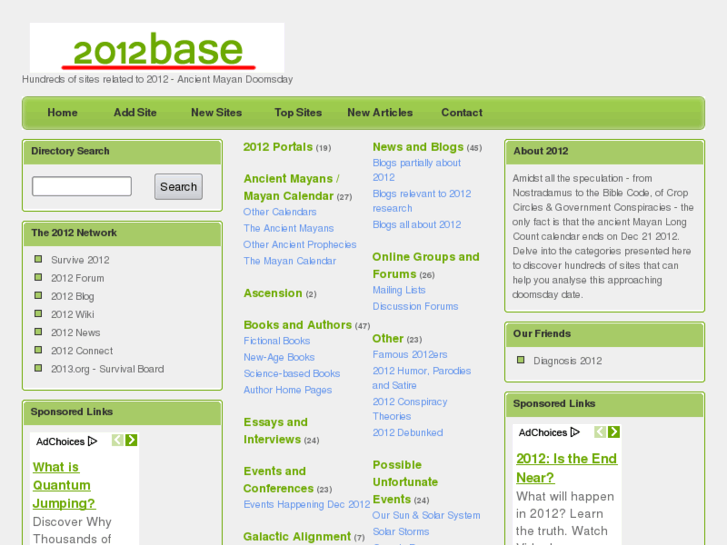The height and width of the screenshot is (545, 727).
Task: Open Fictional Books subcategory
Action: 276,341
